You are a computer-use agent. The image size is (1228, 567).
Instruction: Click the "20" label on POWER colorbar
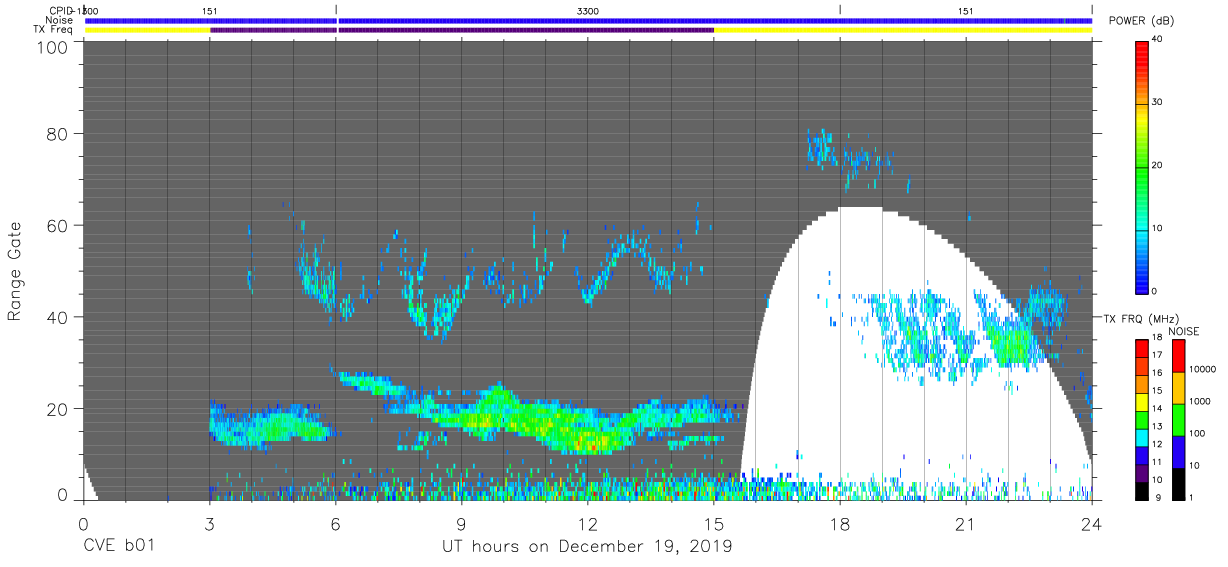[x=1158, y=166]
